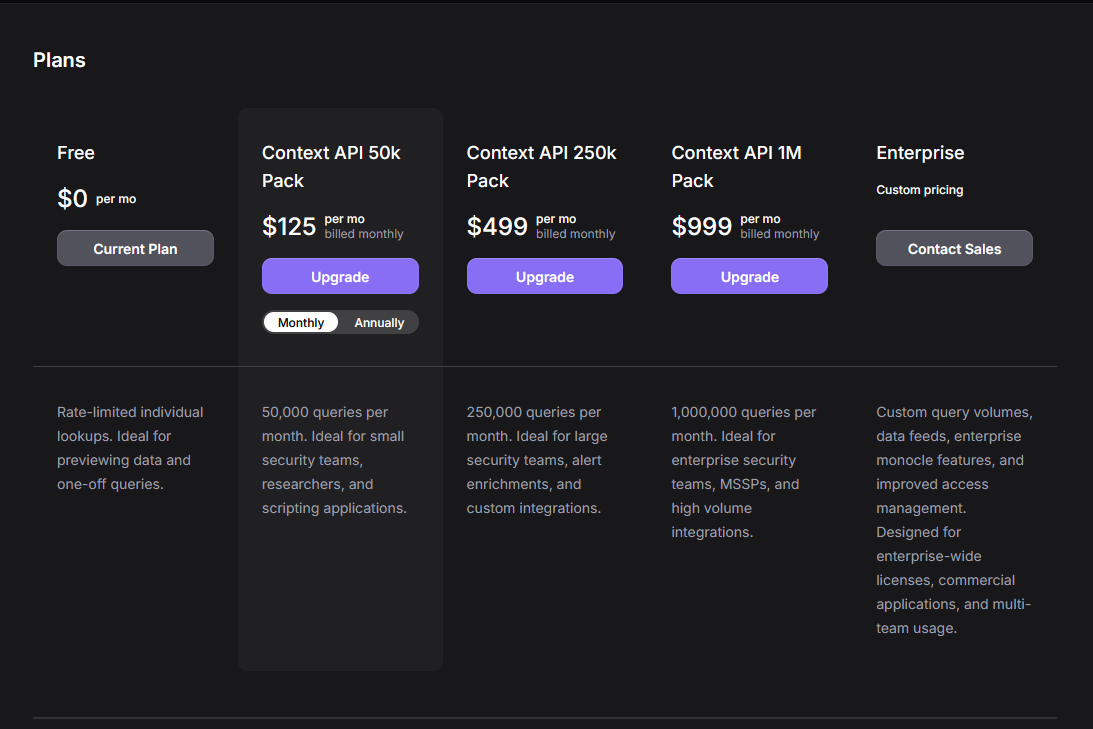1093x729 pixels.
Task: Click the $125 price label
Action: (x=289, y=227)
